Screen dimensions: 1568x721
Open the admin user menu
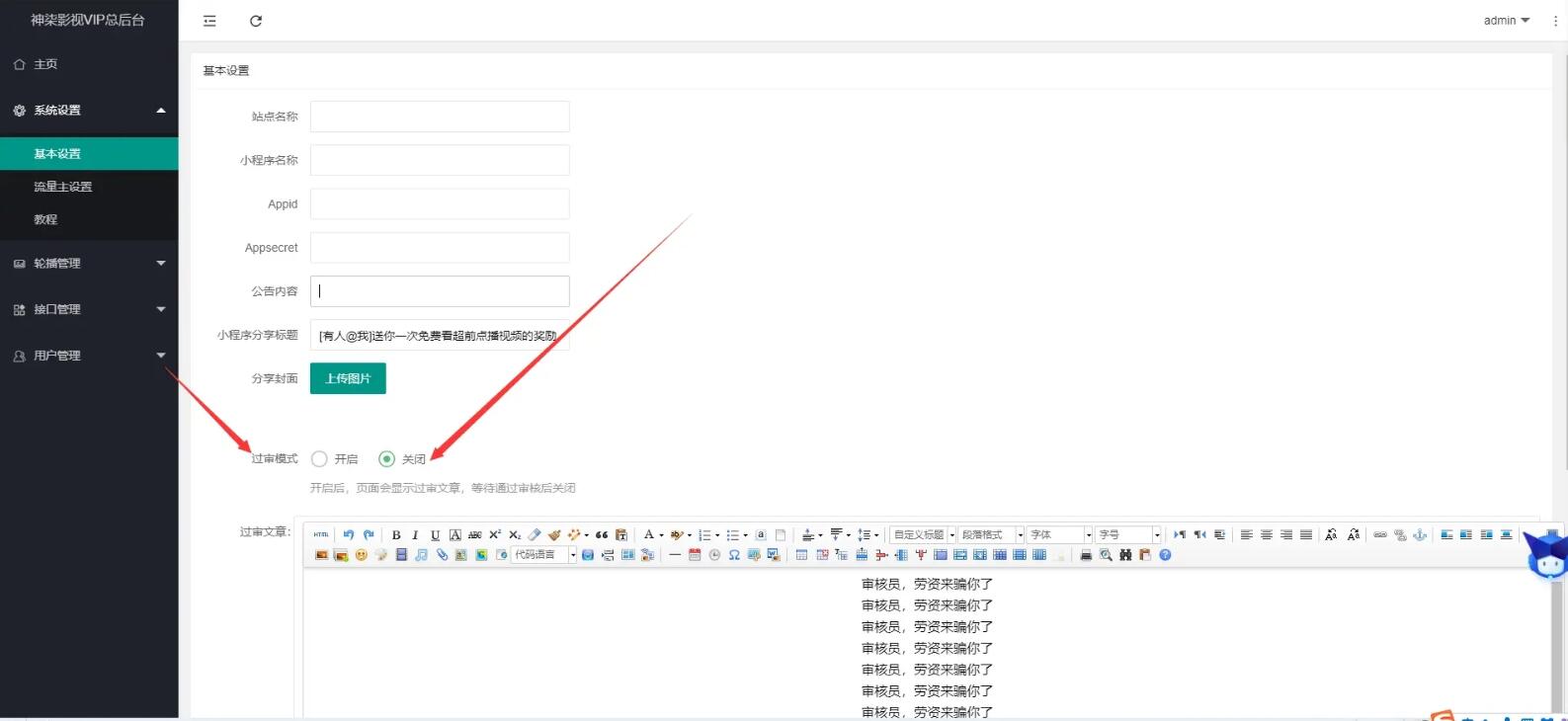pyautogui.click(x=1506, y=21)
